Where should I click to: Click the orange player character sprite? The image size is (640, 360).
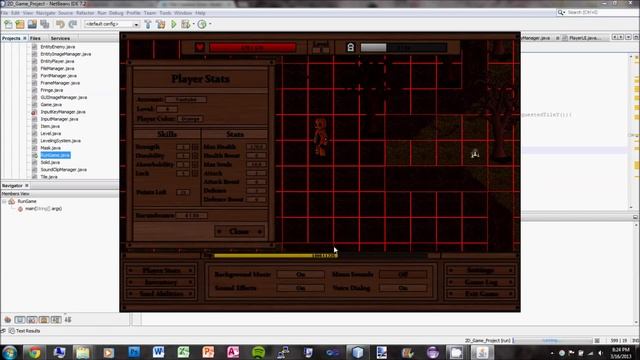click(320, 137)
